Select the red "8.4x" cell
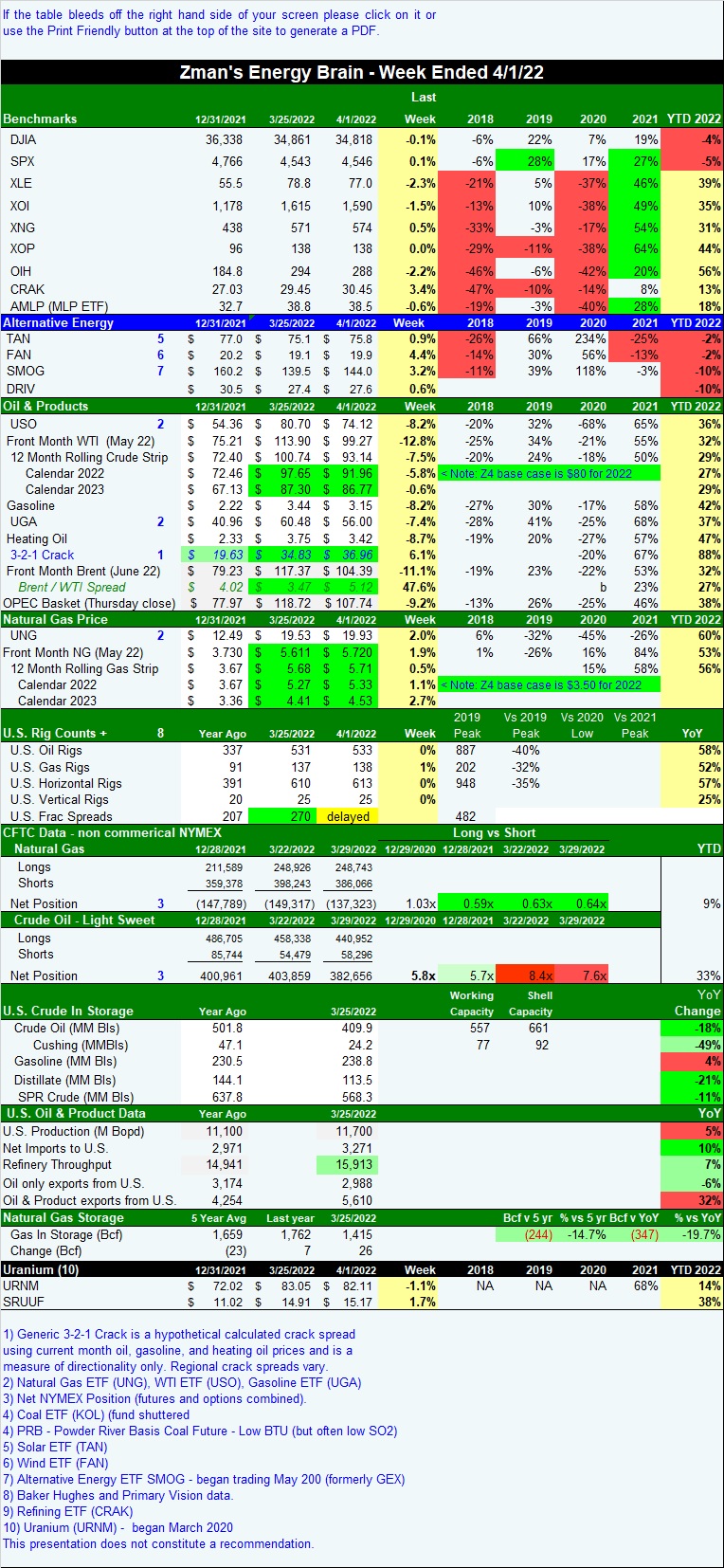 (526, 975)
